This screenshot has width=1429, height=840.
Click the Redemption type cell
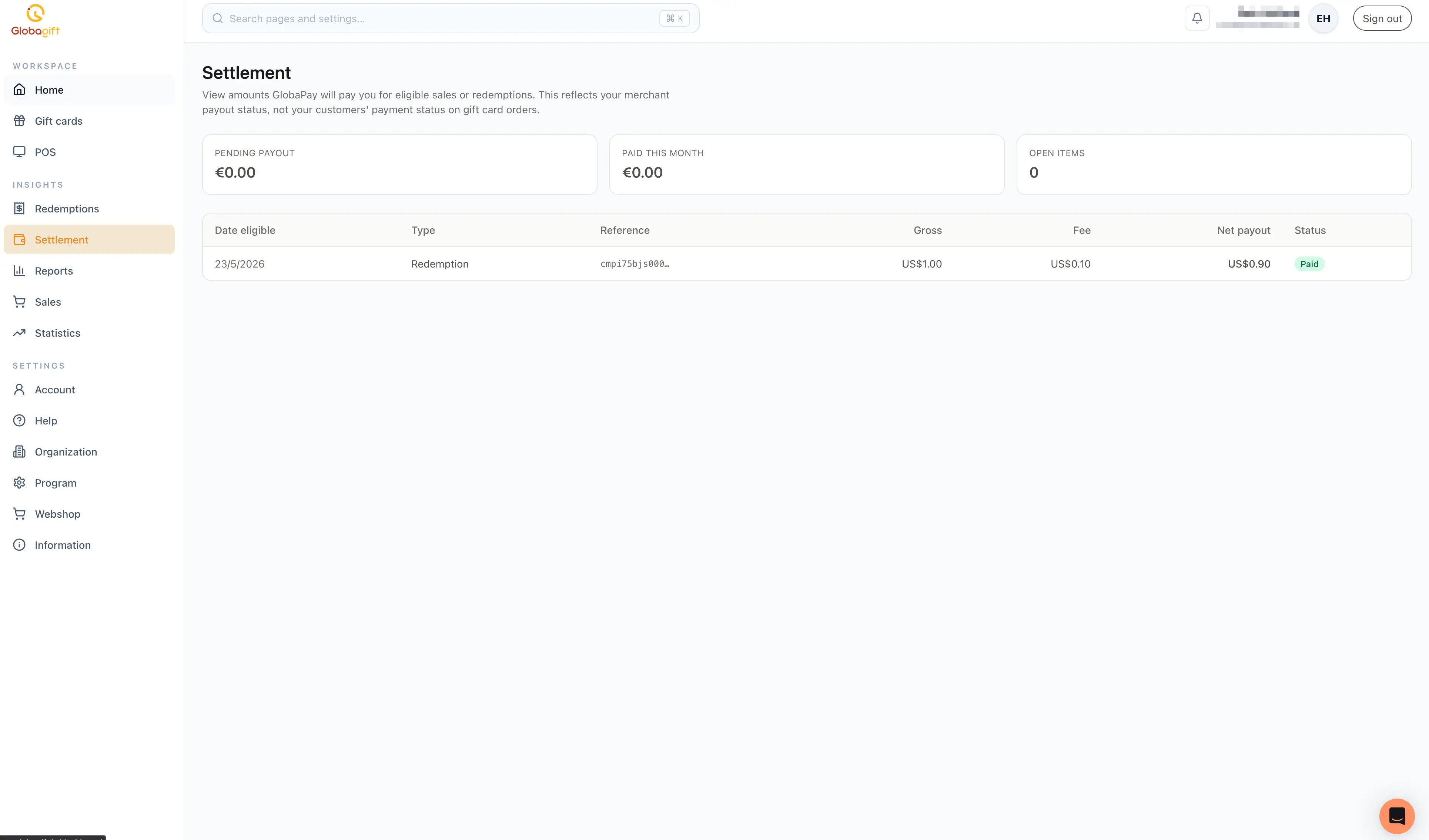click(x=439, y=263)
